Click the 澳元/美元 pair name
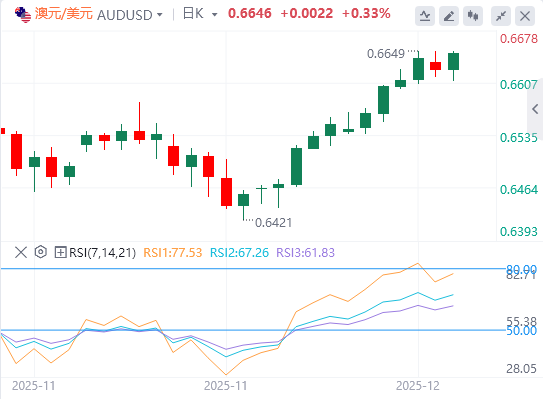This screenshot has height=399, width=543. [64, 14]
